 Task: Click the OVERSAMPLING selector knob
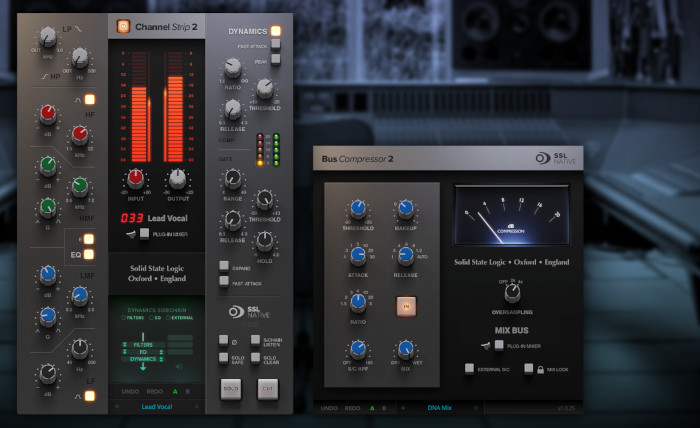[512, 292]
